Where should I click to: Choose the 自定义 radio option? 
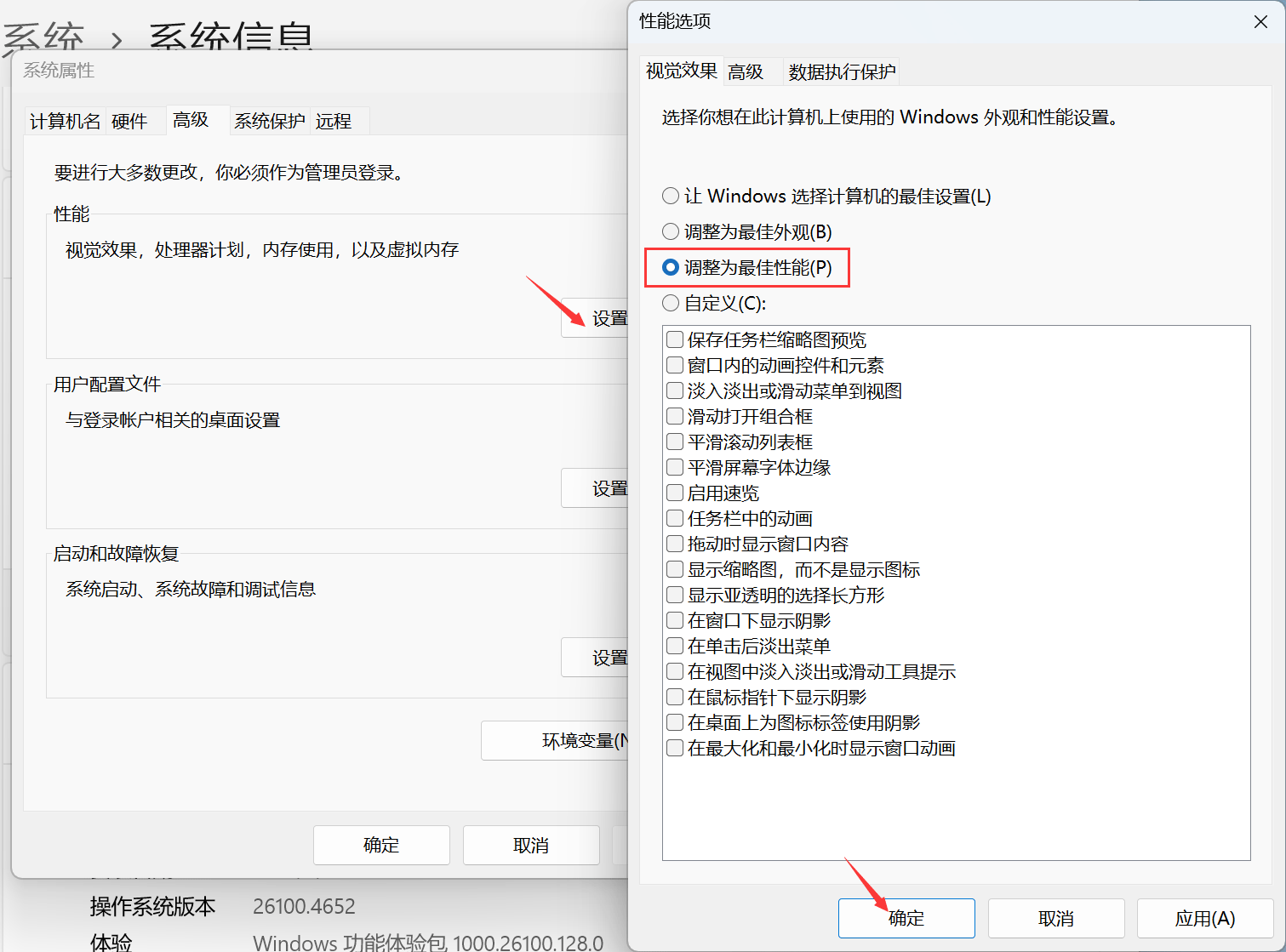pyautogui.click(x=671, y=304)
